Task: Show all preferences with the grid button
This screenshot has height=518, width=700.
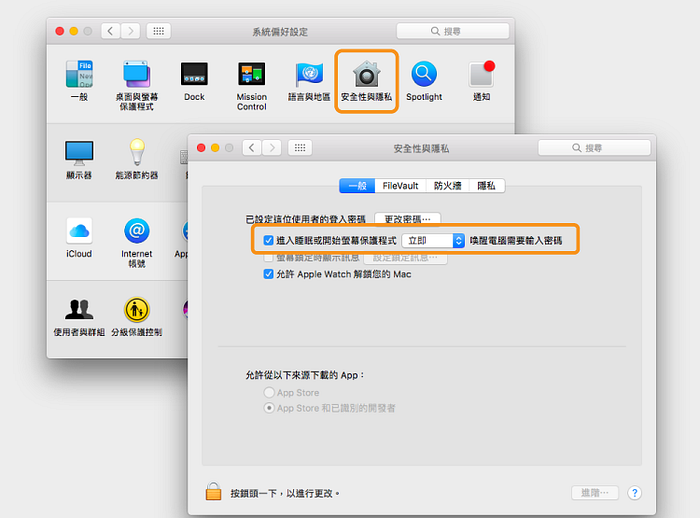Action: point(299,148)
